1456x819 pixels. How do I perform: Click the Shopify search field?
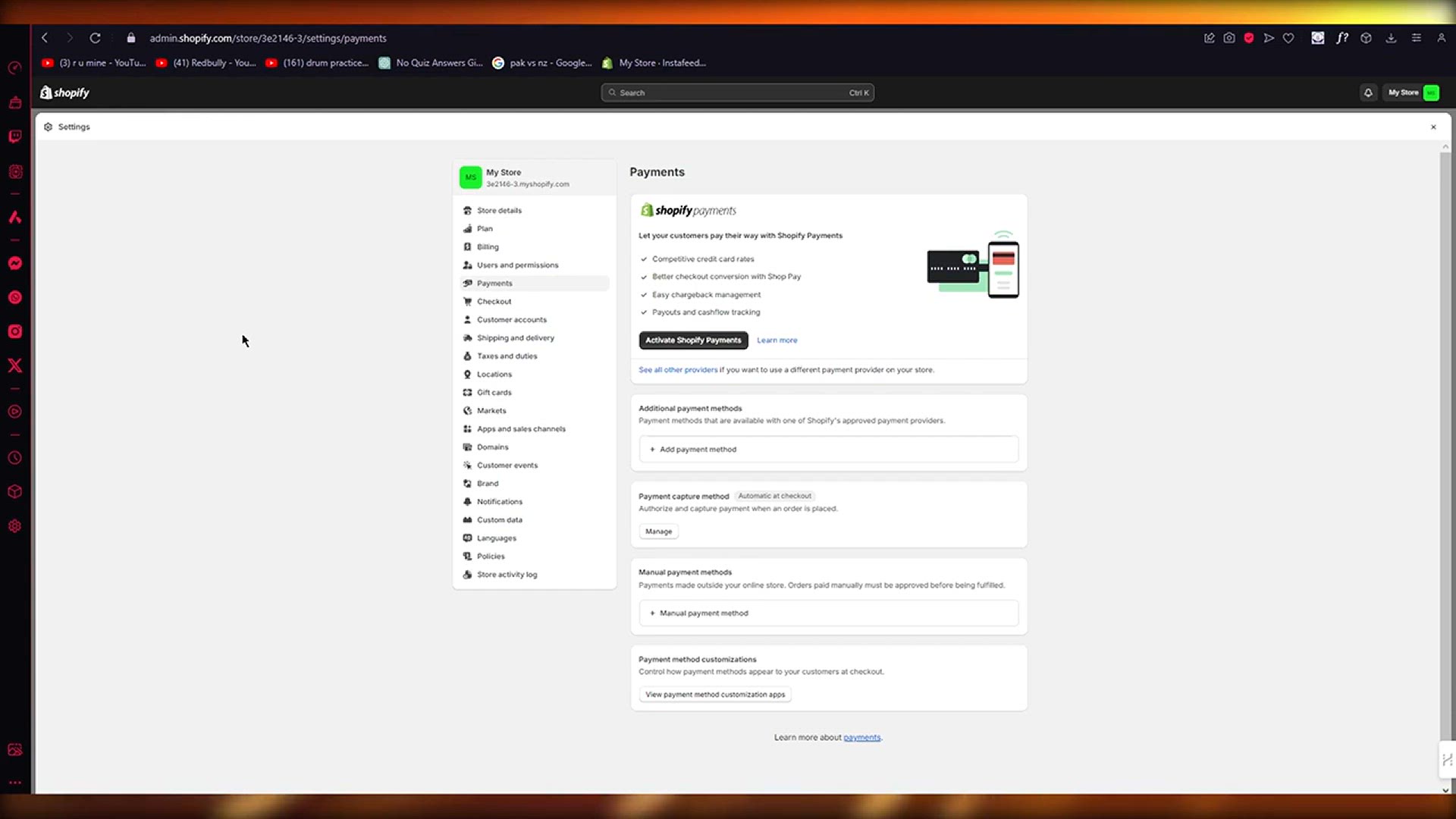point(737,93)
